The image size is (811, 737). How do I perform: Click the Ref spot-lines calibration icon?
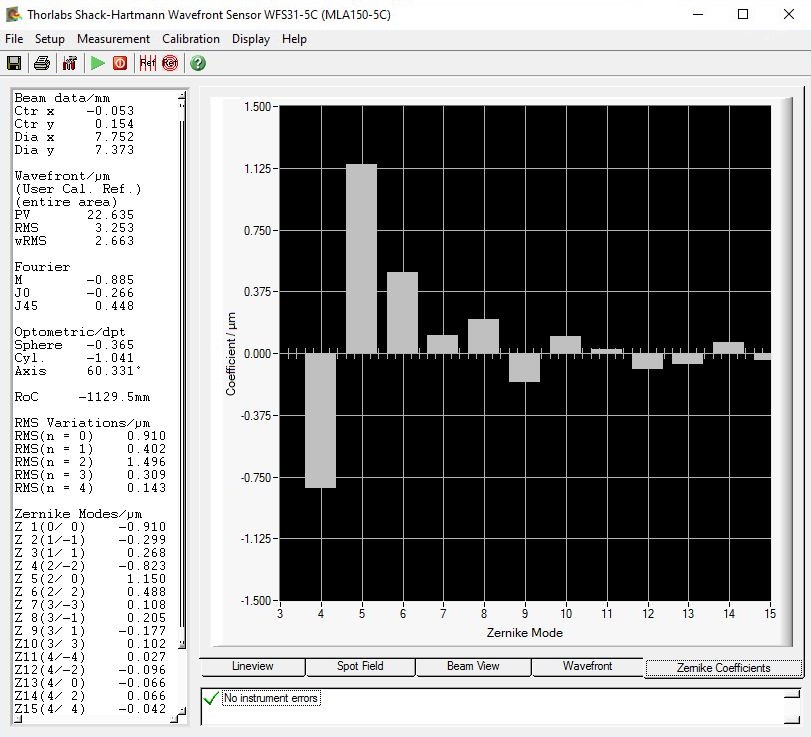point(147,63)
